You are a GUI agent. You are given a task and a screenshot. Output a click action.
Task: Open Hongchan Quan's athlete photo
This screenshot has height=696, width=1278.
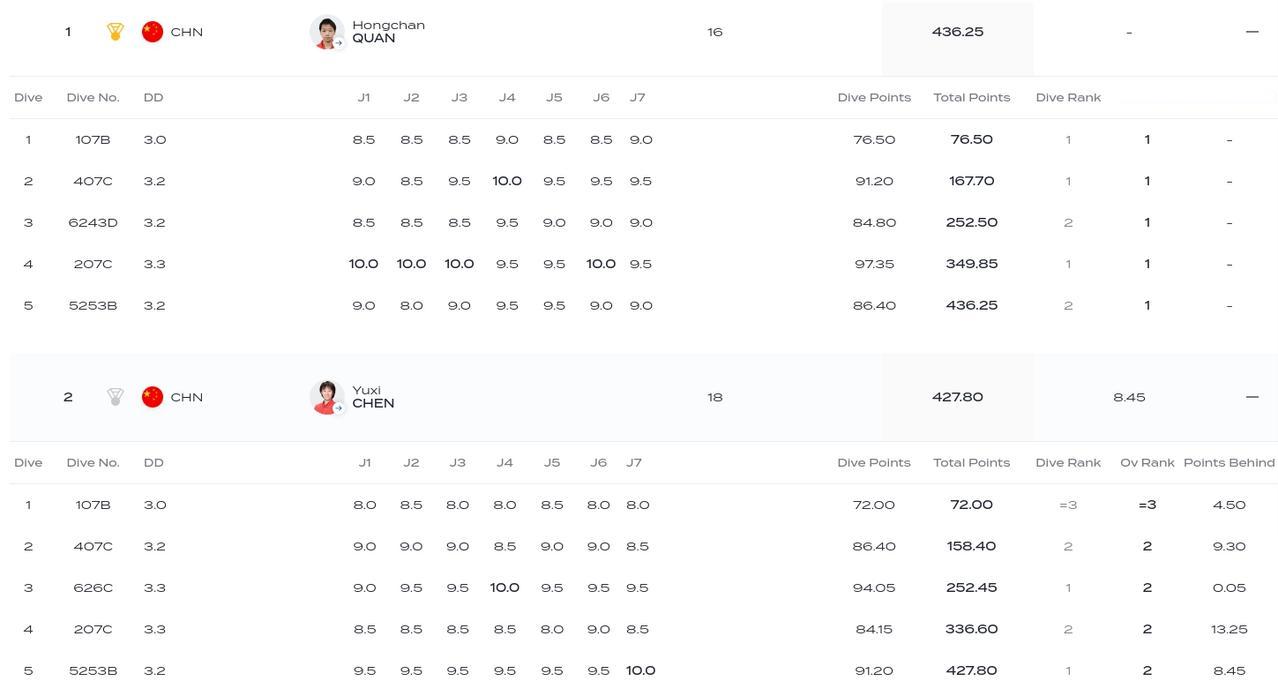(327, 32)
